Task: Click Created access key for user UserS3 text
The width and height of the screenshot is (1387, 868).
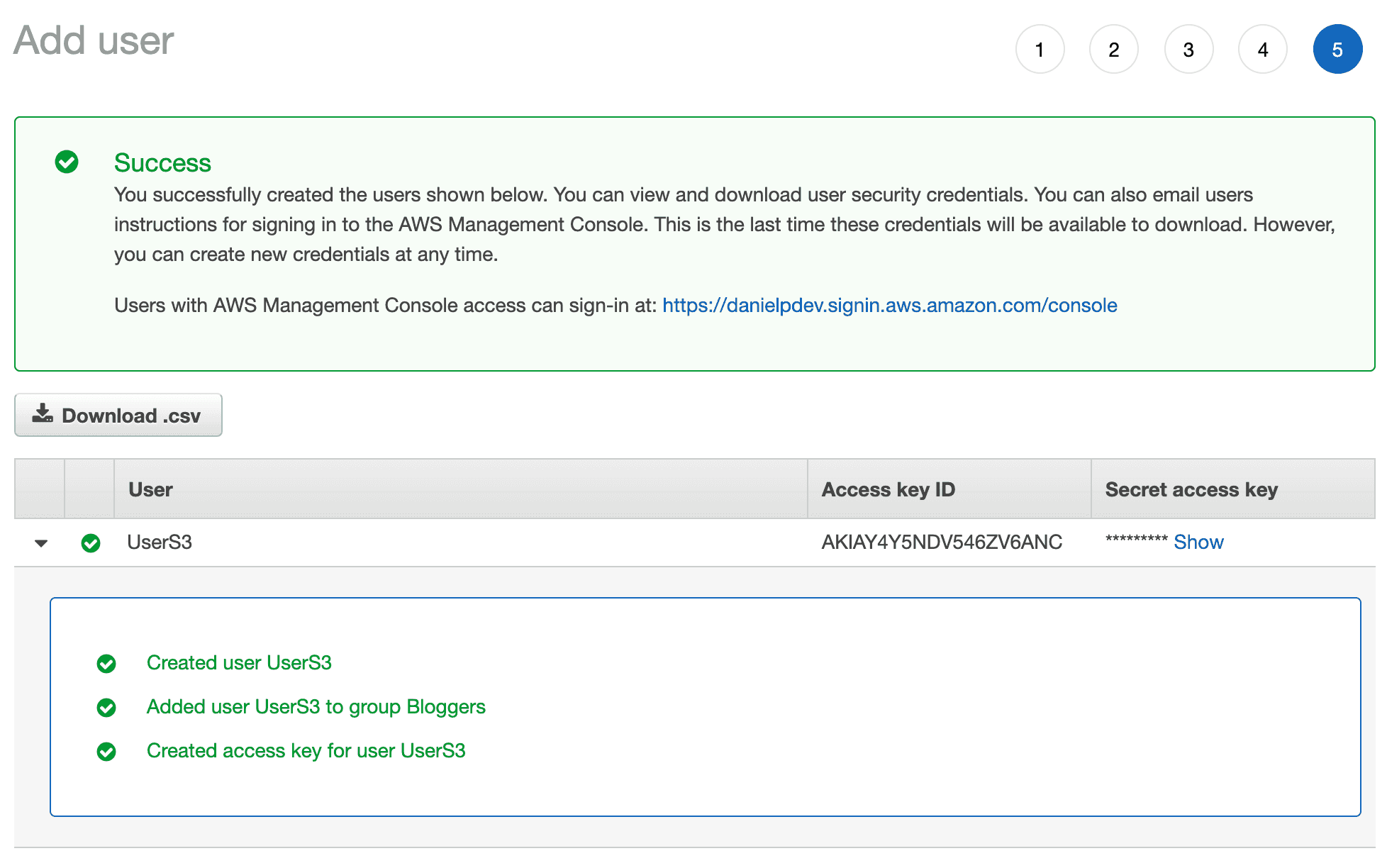Action: point(306,751)
